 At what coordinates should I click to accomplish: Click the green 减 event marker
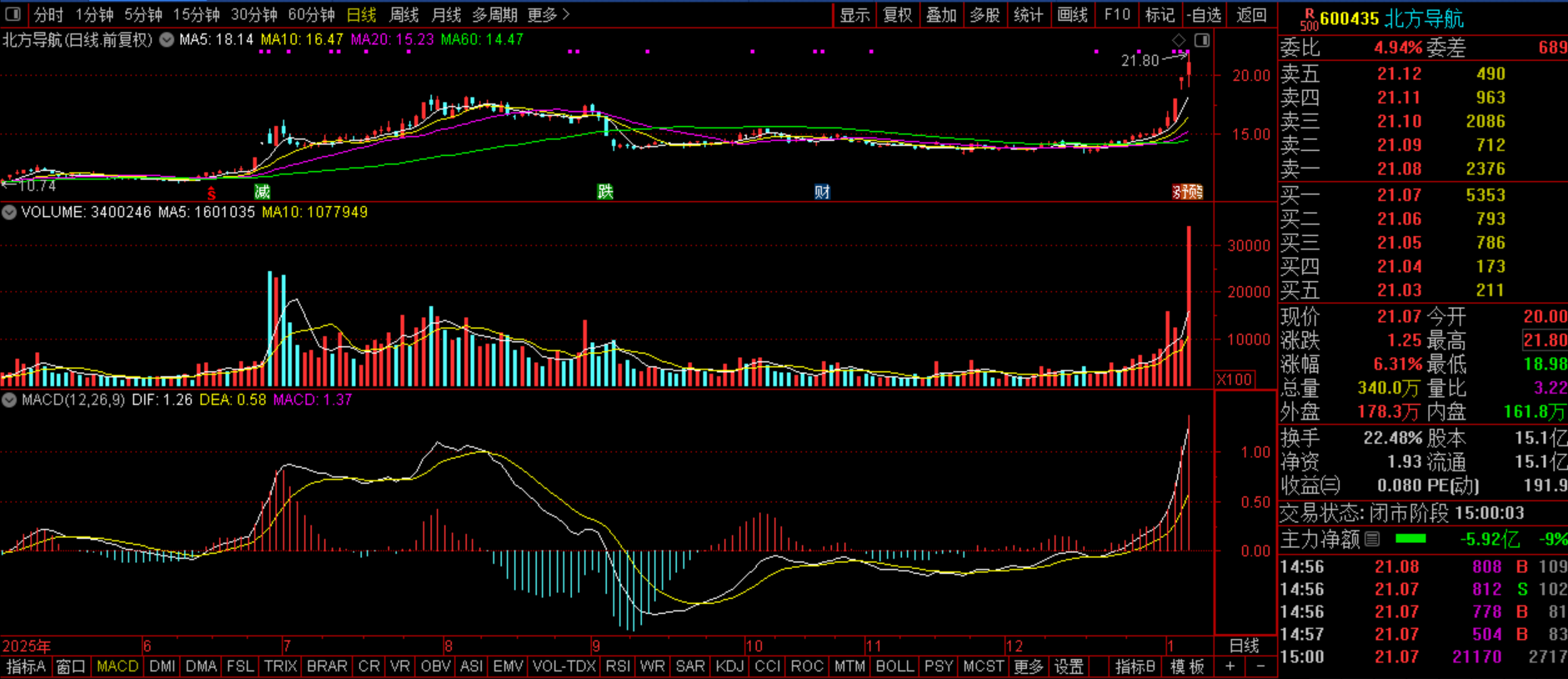pos(263,192)
